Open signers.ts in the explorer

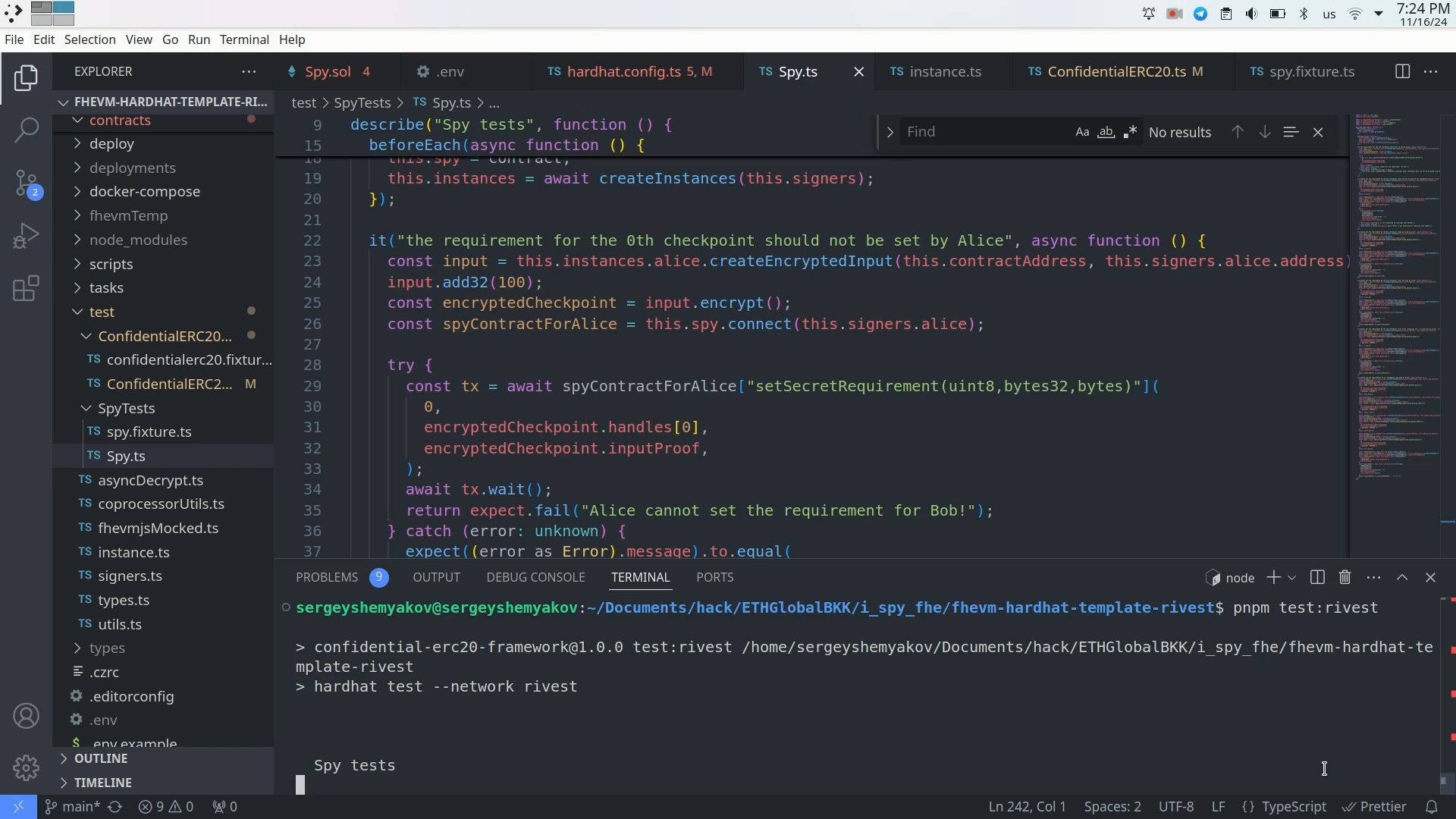tap(130, 576)
